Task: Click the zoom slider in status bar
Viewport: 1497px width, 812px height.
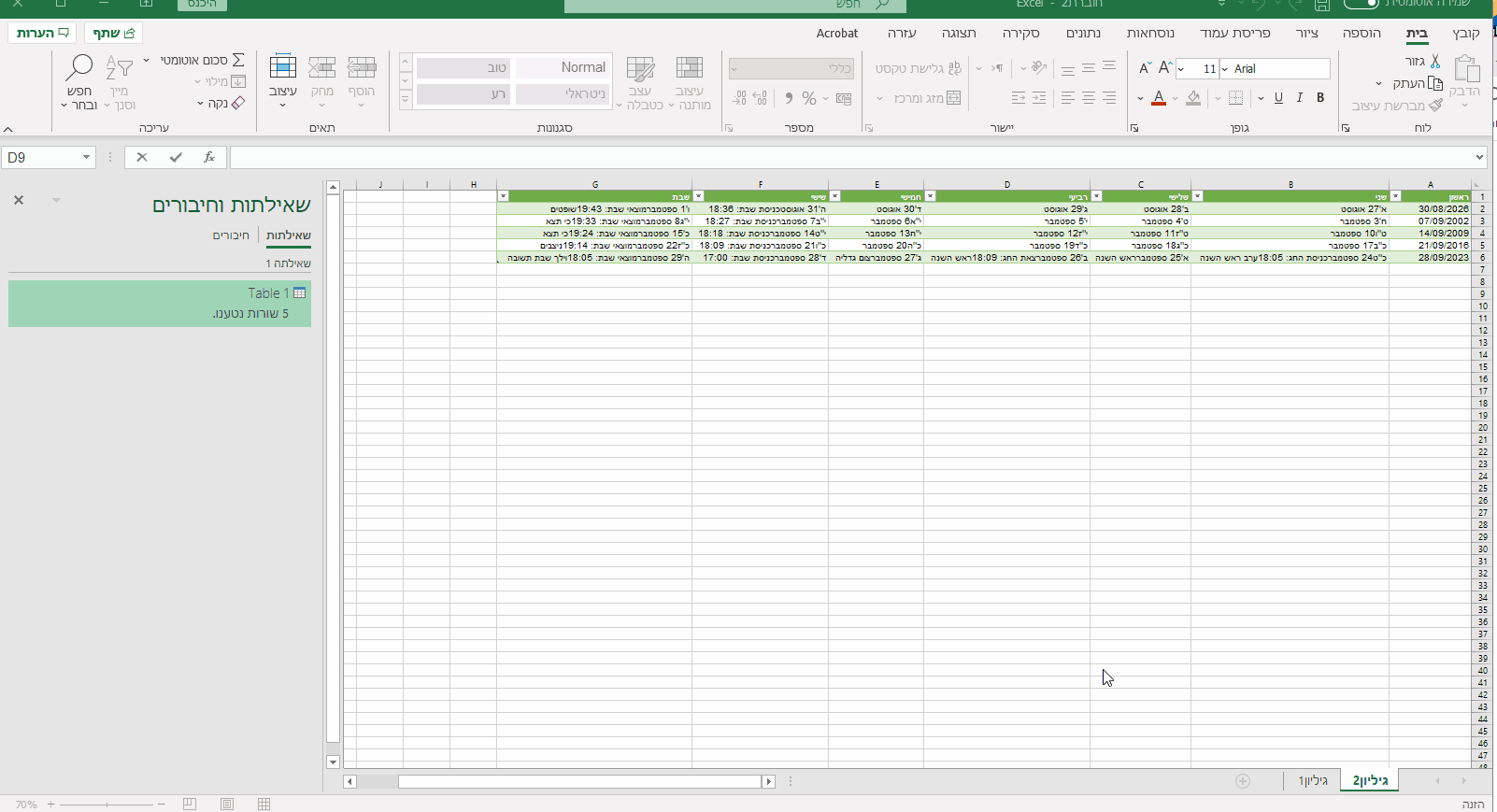Action: 107,804
